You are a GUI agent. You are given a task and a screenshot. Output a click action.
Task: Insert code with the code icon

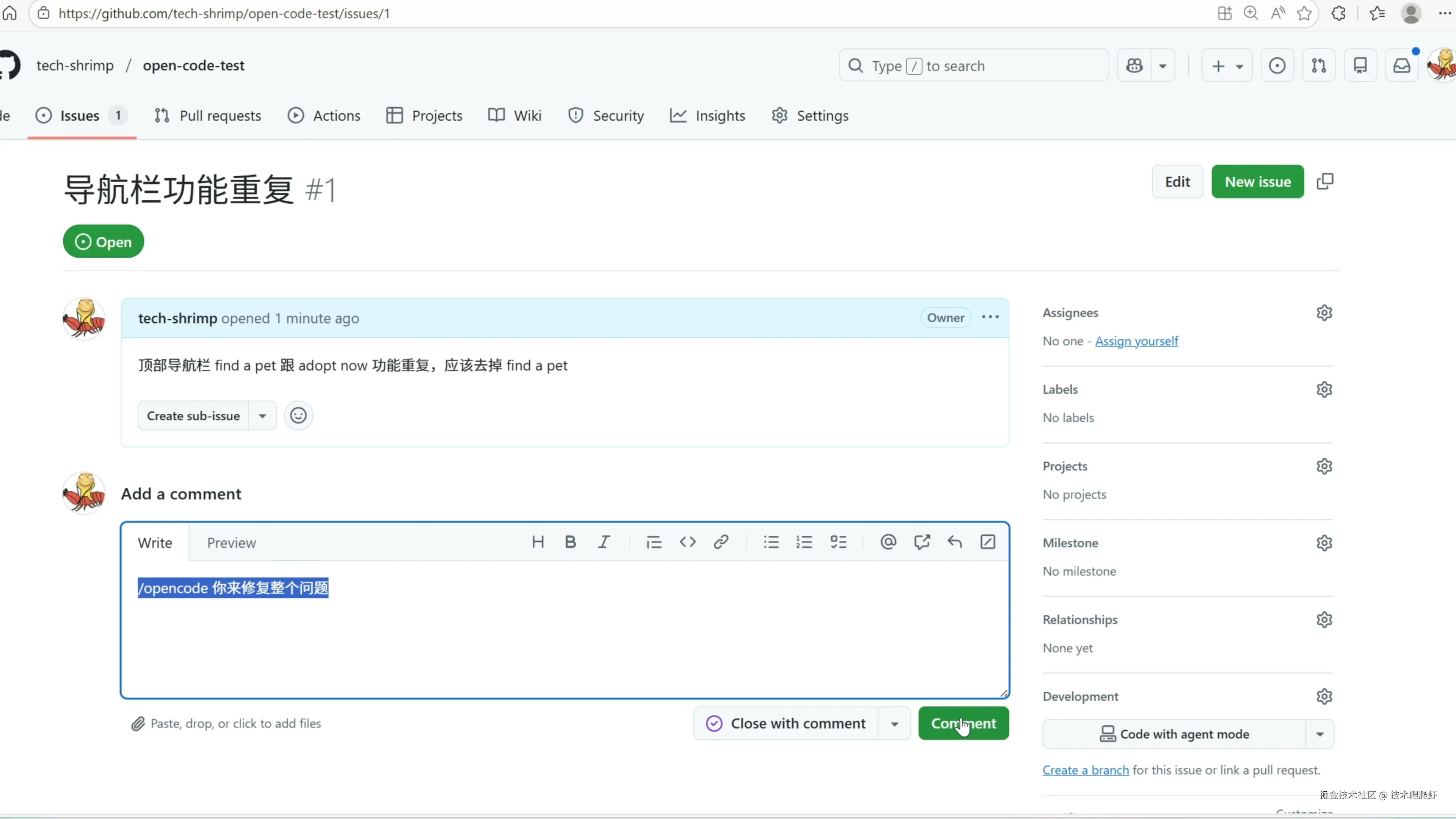click(x=687, y=542)
